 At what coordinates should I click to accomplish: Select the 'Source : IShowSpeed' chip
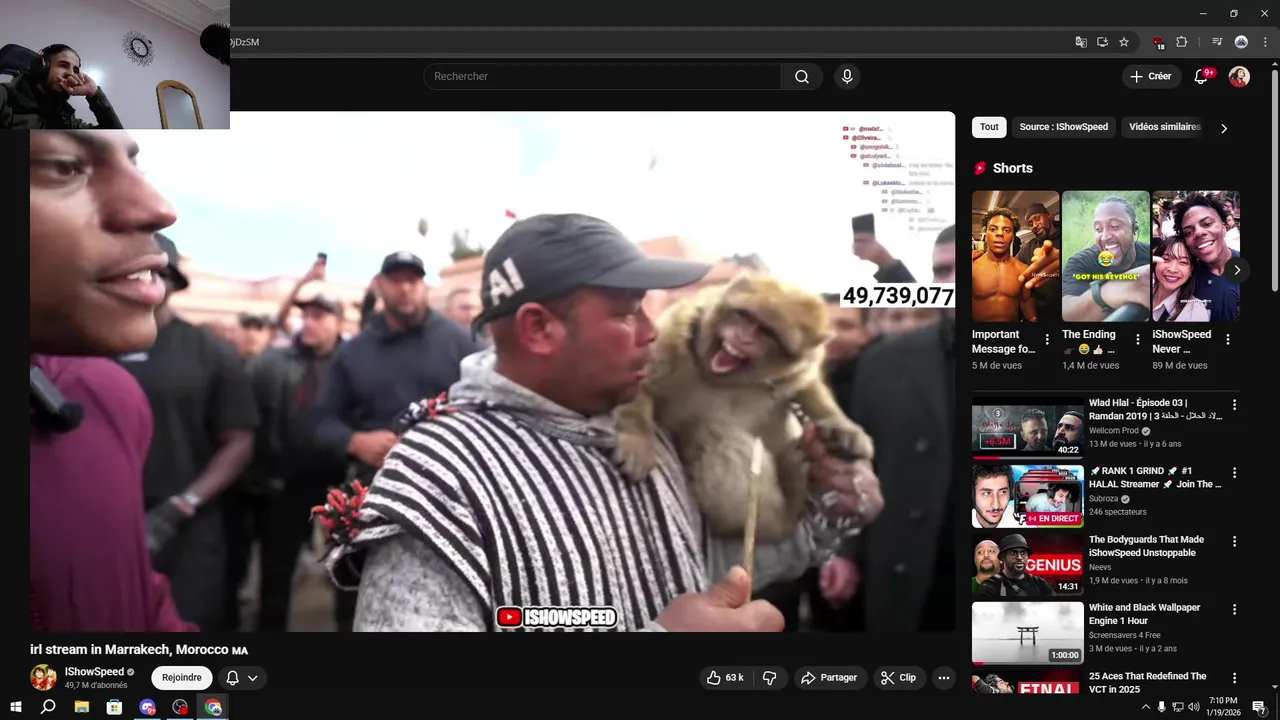(x=1063, y=127)
